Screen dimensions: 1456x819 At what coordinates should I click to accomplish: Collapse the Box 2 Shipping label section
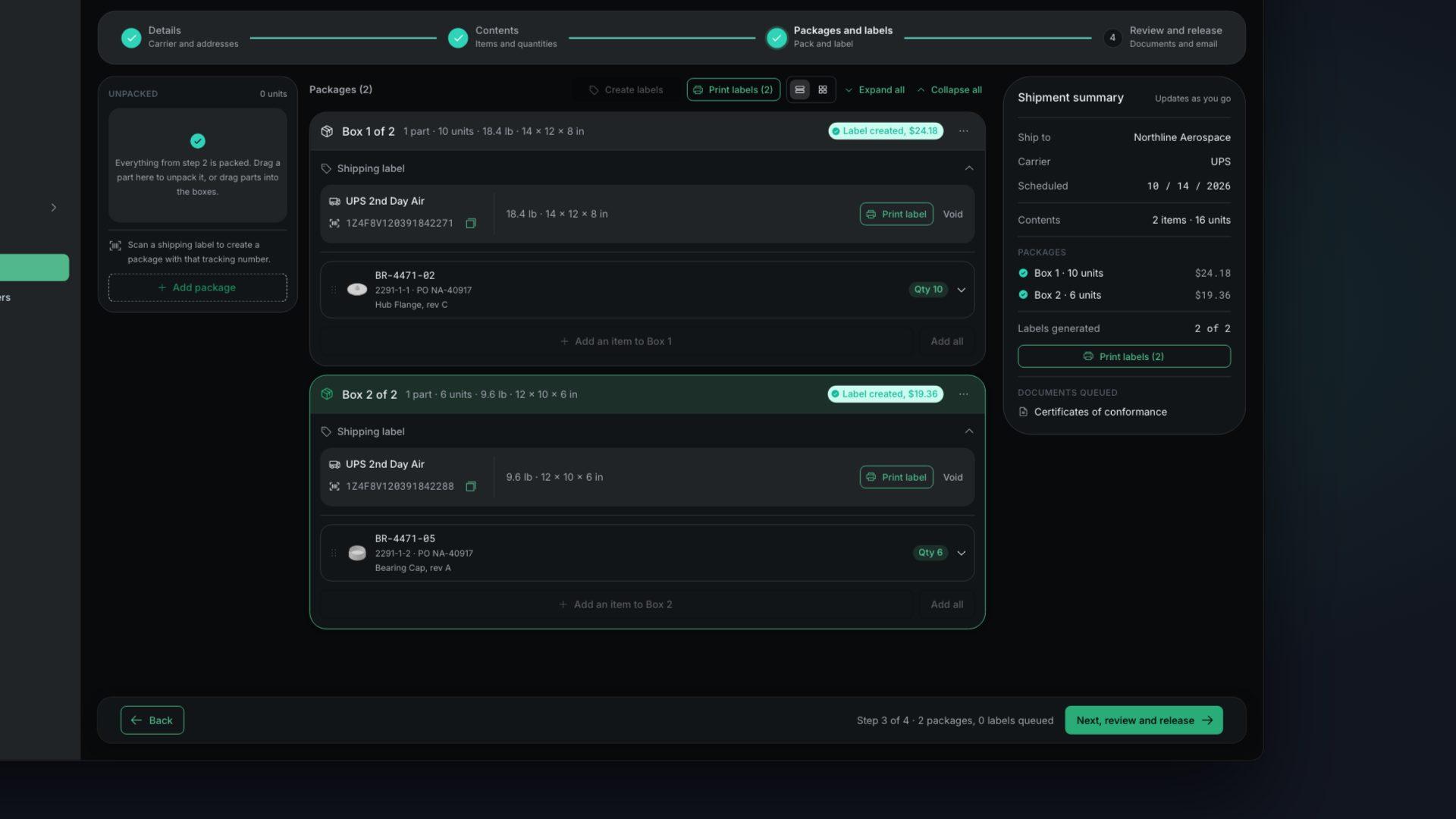point(968,431)
